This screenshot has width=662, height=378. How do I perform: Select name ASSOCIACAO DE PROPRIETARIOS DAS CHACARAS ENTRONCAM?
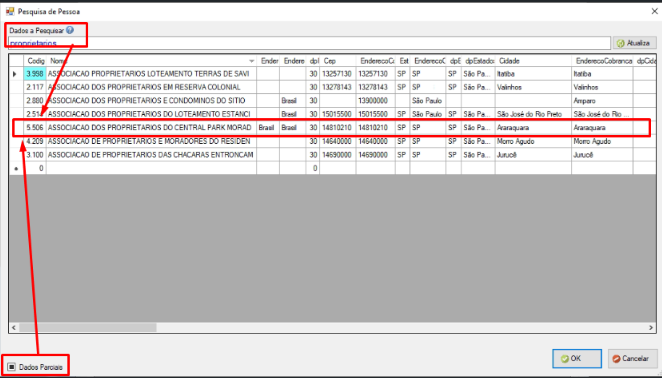coord(151,155)
